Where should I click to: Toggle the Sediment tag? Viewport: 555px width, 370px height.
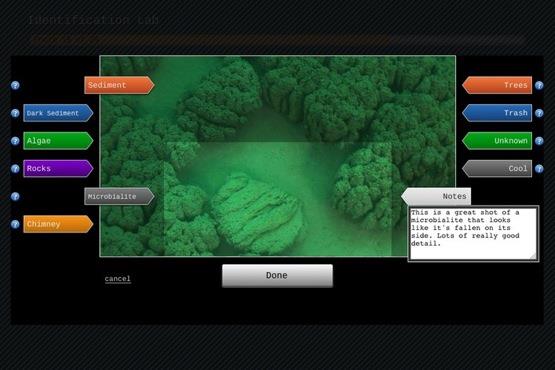click(119, 85)
